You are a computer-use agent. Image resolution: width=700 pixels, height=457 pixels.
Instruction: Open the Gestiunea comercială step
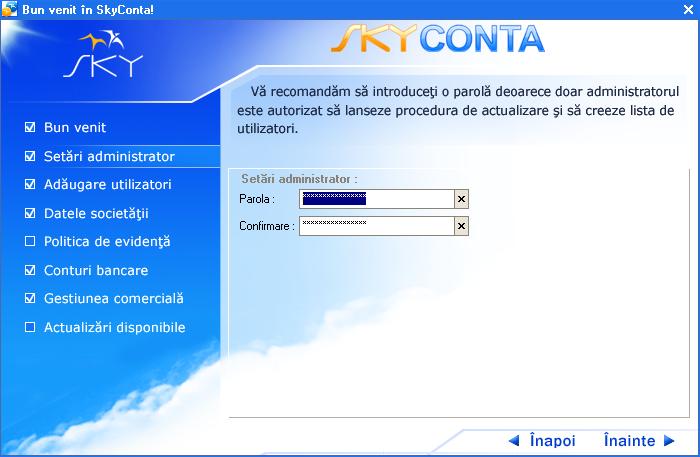point(113,298)
